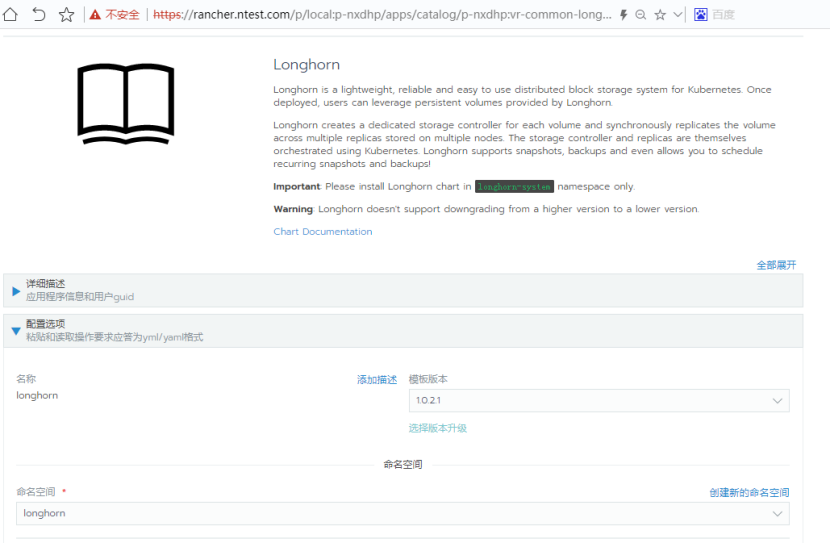Click the Longhorn title heading
831x544 pixels.
tap(306, 65)
